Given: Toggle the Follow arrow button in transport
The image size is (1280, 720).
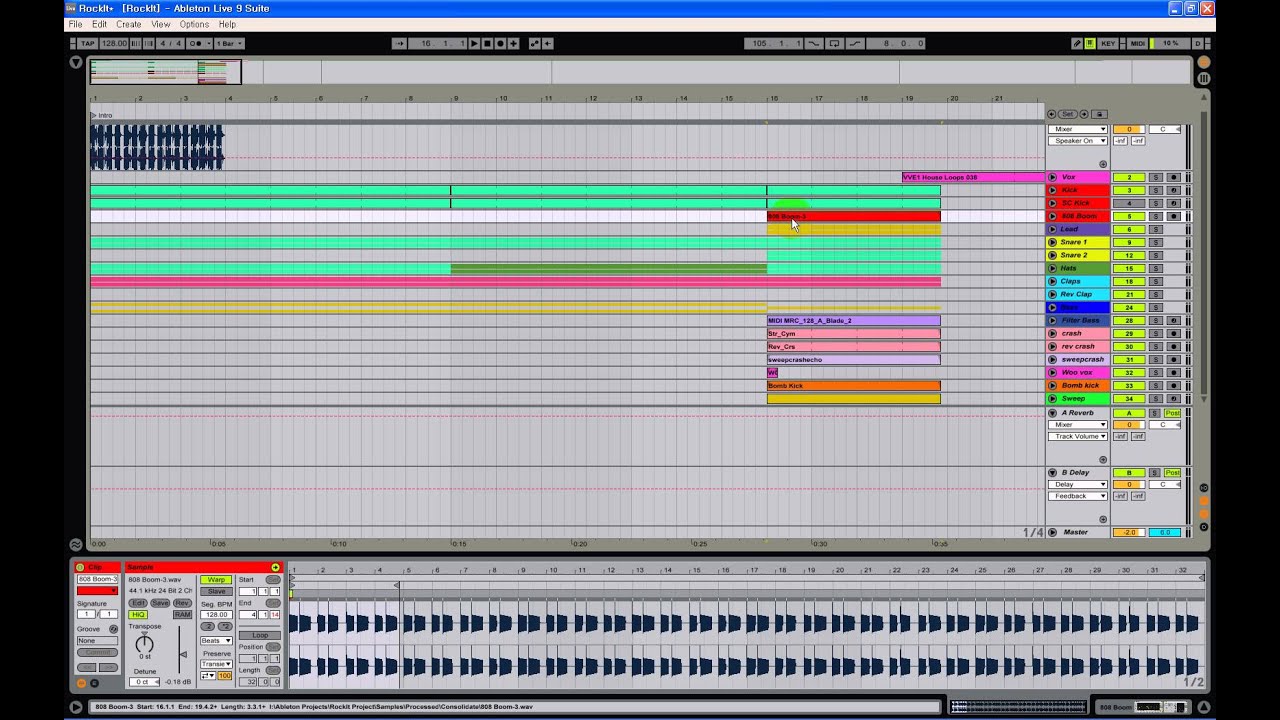Looking at the screenshot, I should click(399, 43).
